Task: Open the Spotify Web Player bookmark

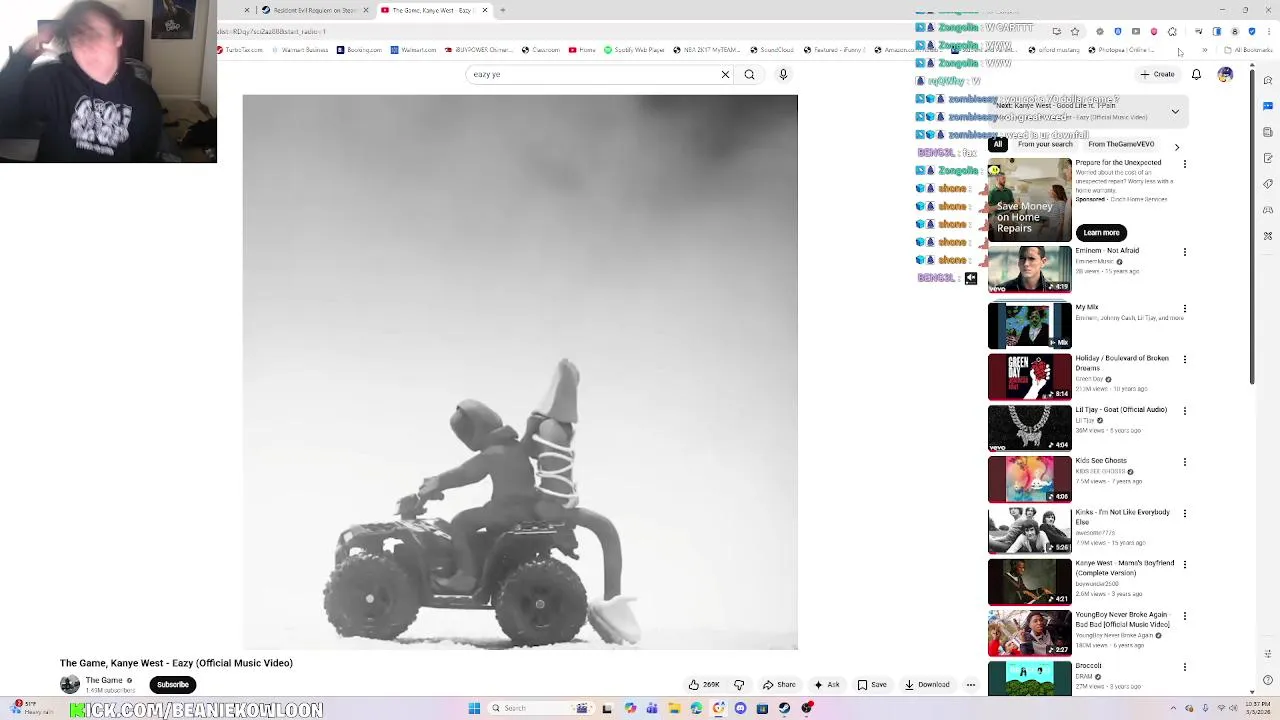Action: coord(635,50)
